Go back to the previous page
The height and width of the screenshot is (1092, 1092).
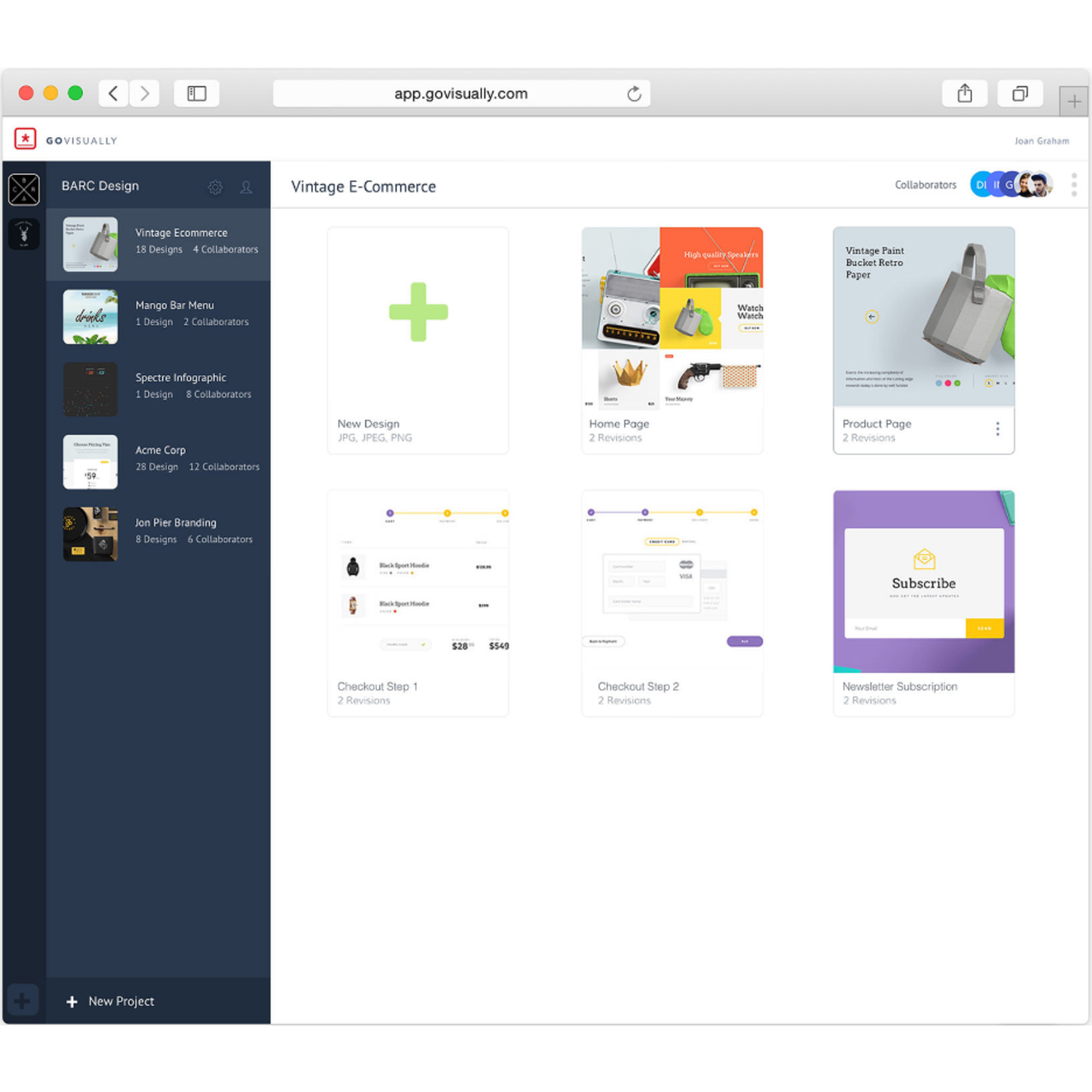[x=113, y=94]
